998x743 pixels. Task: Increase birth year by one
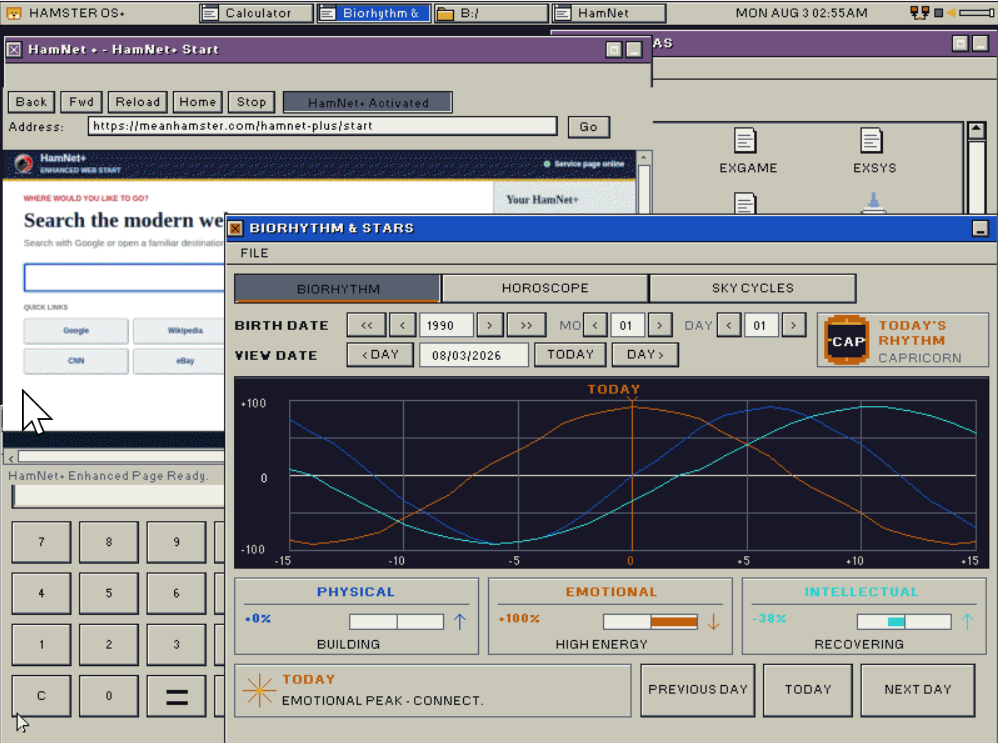489,325
